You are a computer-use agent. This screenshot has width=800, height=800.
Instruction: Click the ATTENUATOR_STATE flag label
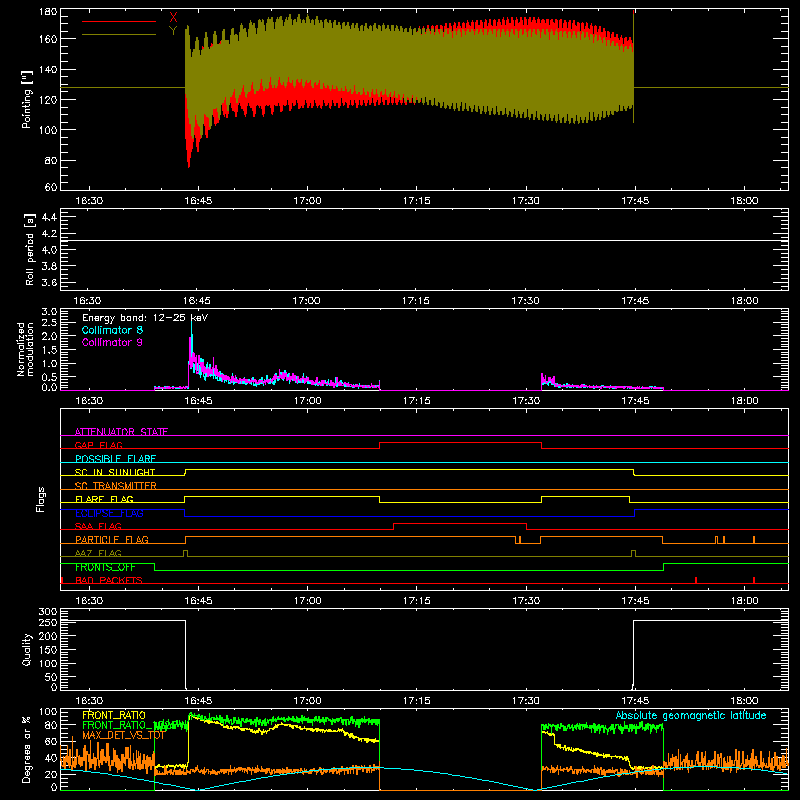click(x=121, y=432)
